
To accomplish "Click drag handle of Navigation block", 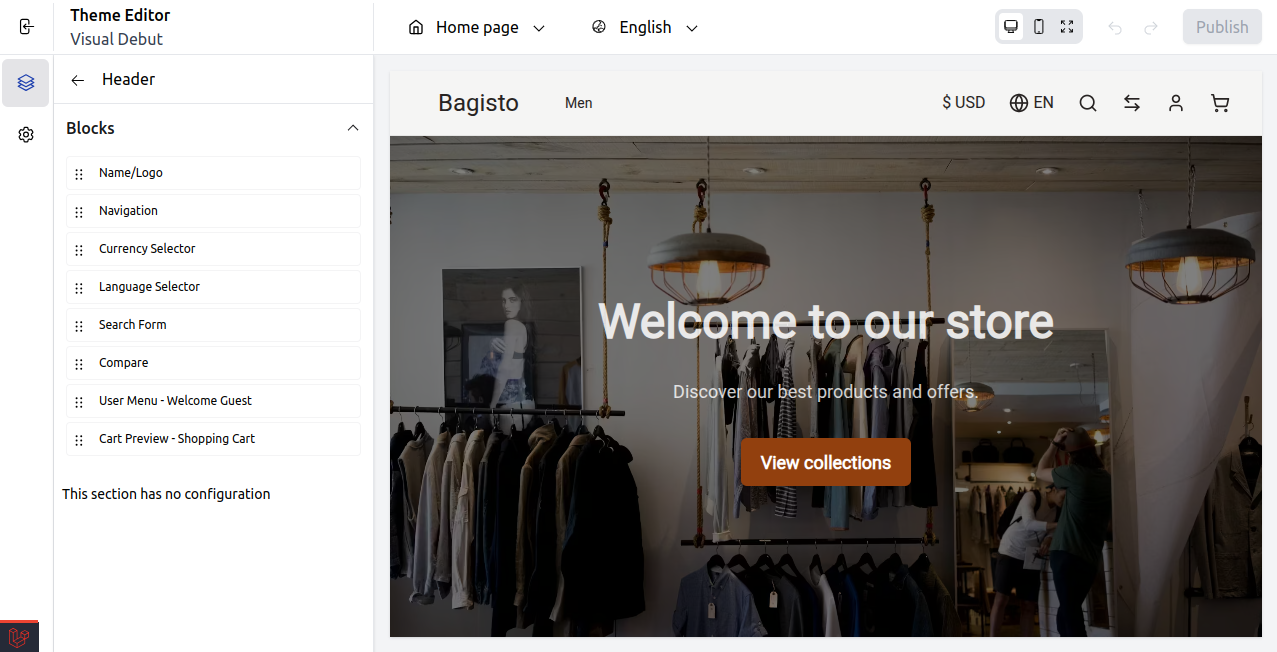I will [79, 212].
